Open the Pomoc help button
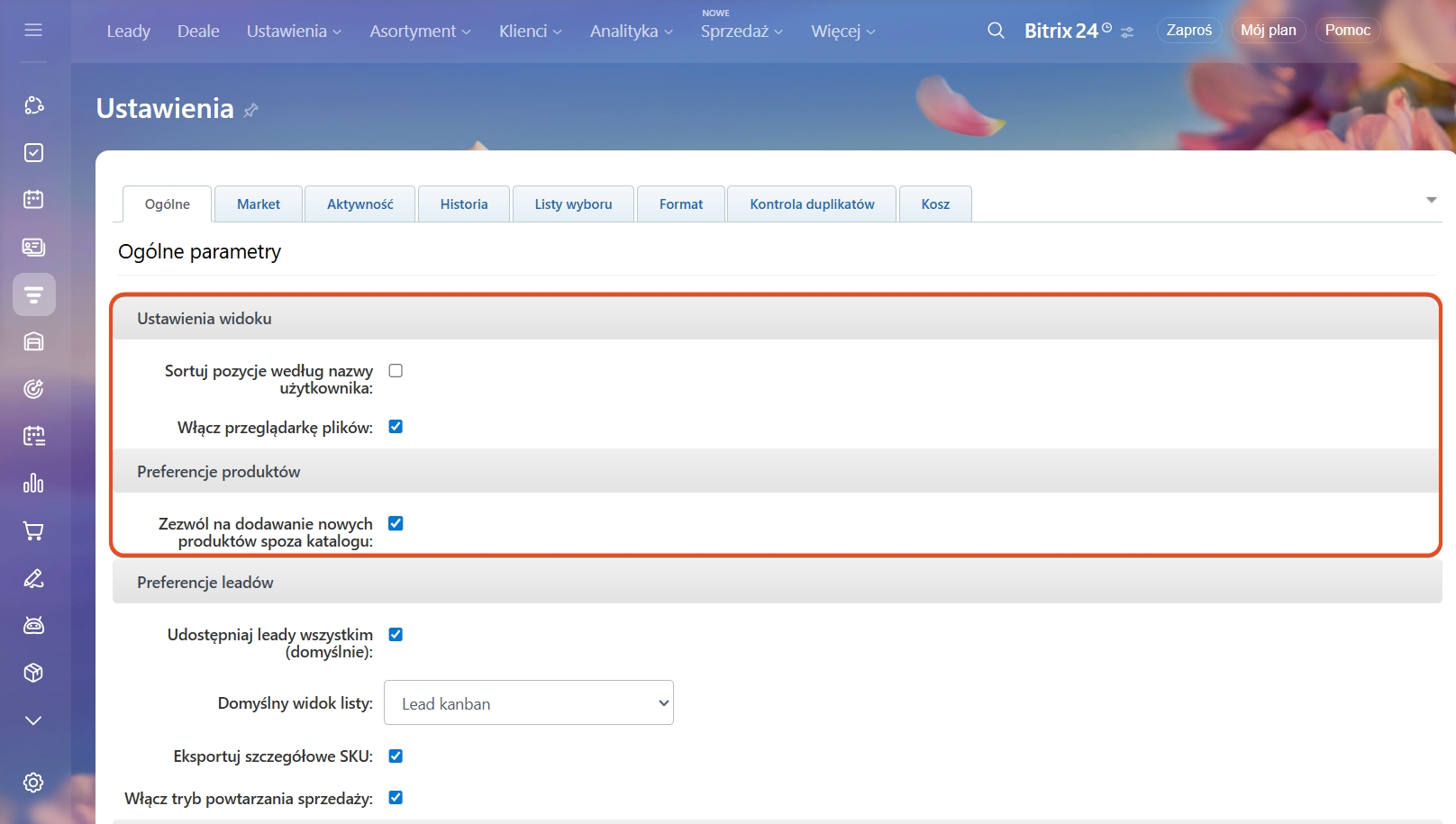The width and height of the screenshot is (1456, 824). click(x=1347, y=31)
